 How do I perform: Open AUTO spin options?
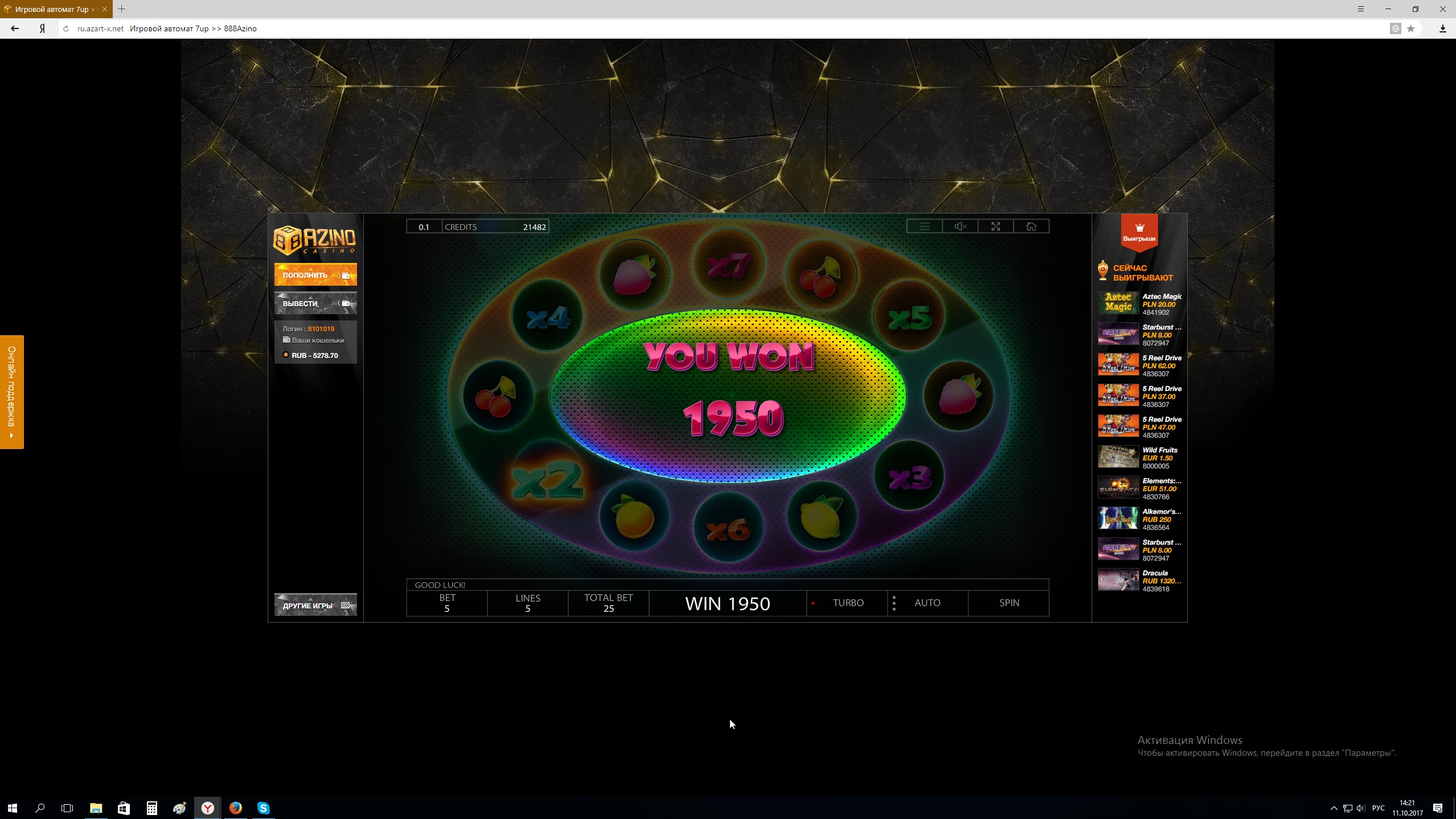(927, 603)
